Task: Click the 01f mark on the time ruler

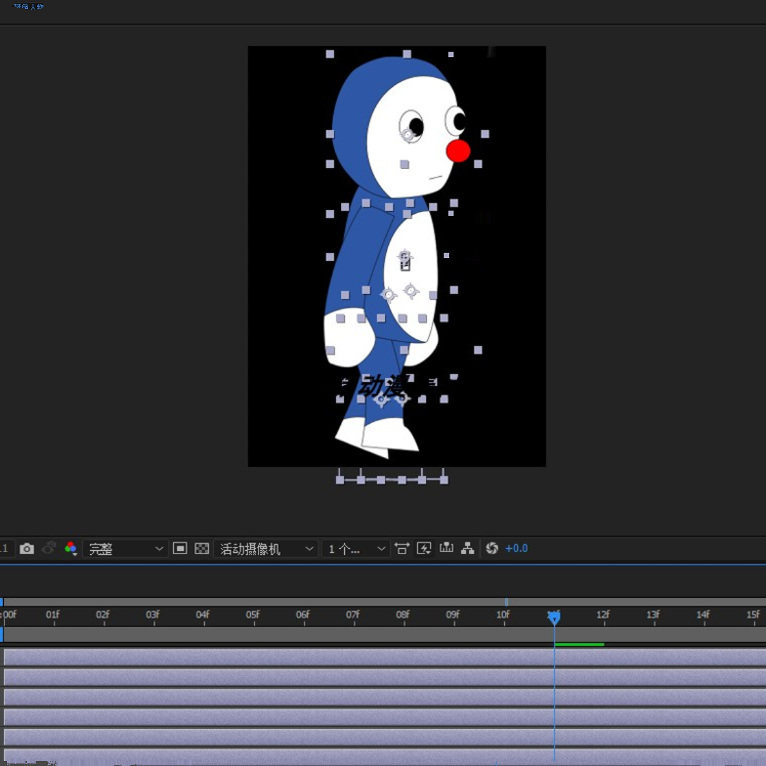Action: click(x=53, y=615)
